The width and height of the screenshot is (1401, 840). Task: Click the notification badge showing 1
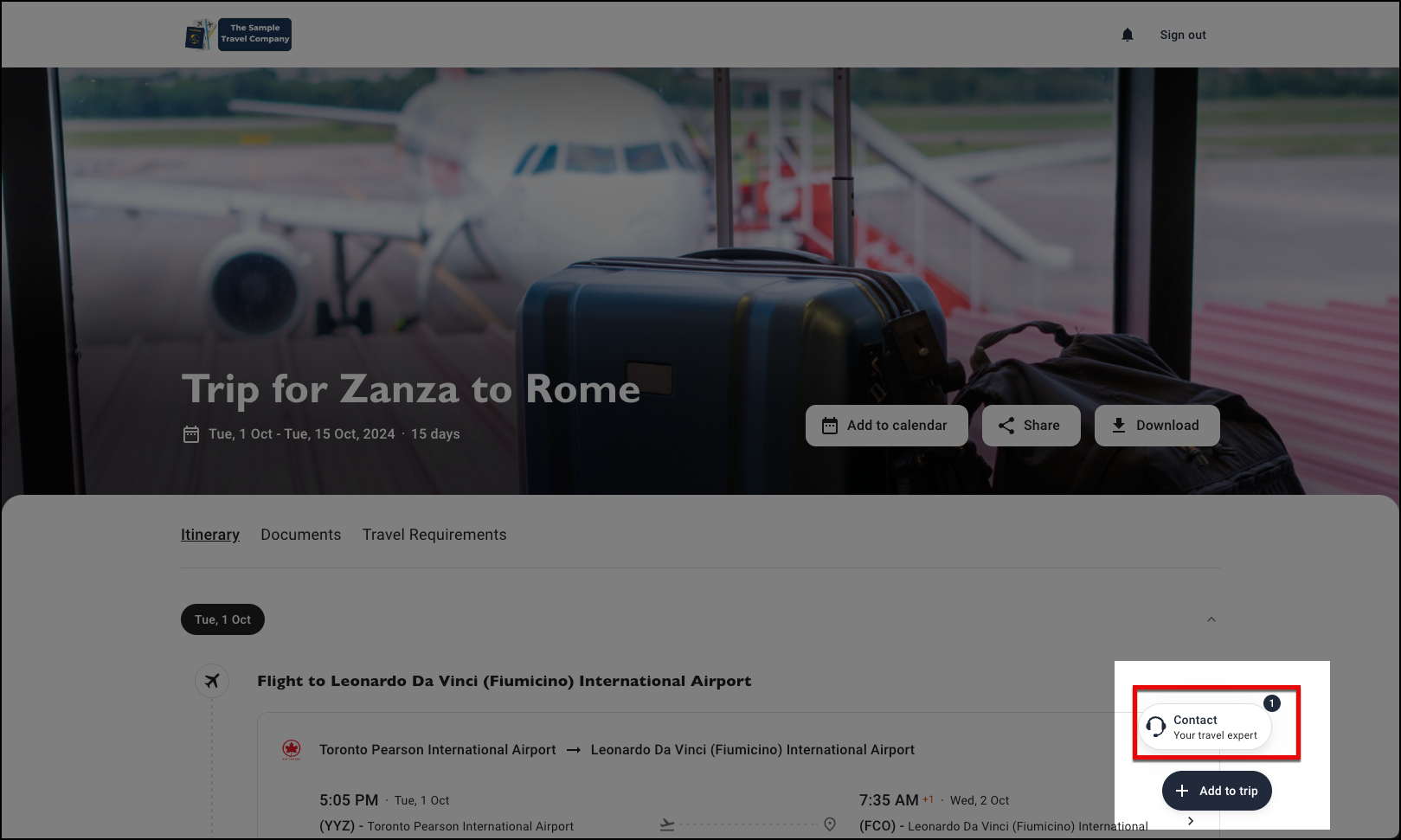point(1271,703)
